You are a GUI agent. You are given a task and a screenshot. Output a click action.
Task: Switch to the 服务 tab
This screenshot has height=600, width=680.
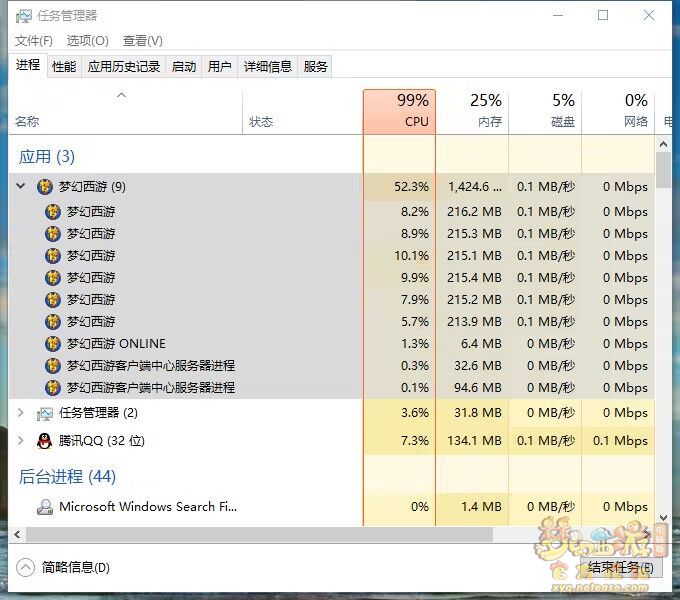point(315,67)
